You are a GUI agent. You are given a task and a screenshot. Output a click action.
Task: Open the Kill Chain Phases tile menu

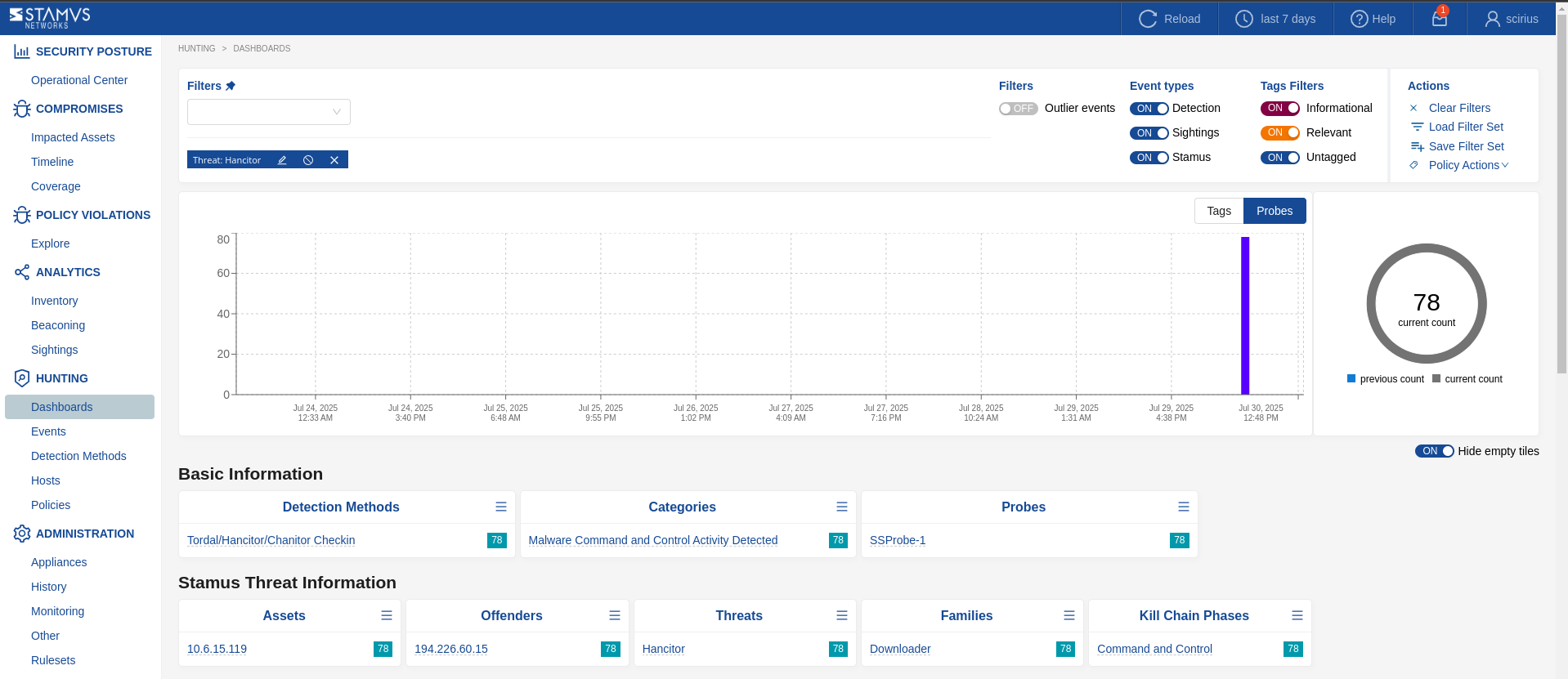coord(1297,616)
